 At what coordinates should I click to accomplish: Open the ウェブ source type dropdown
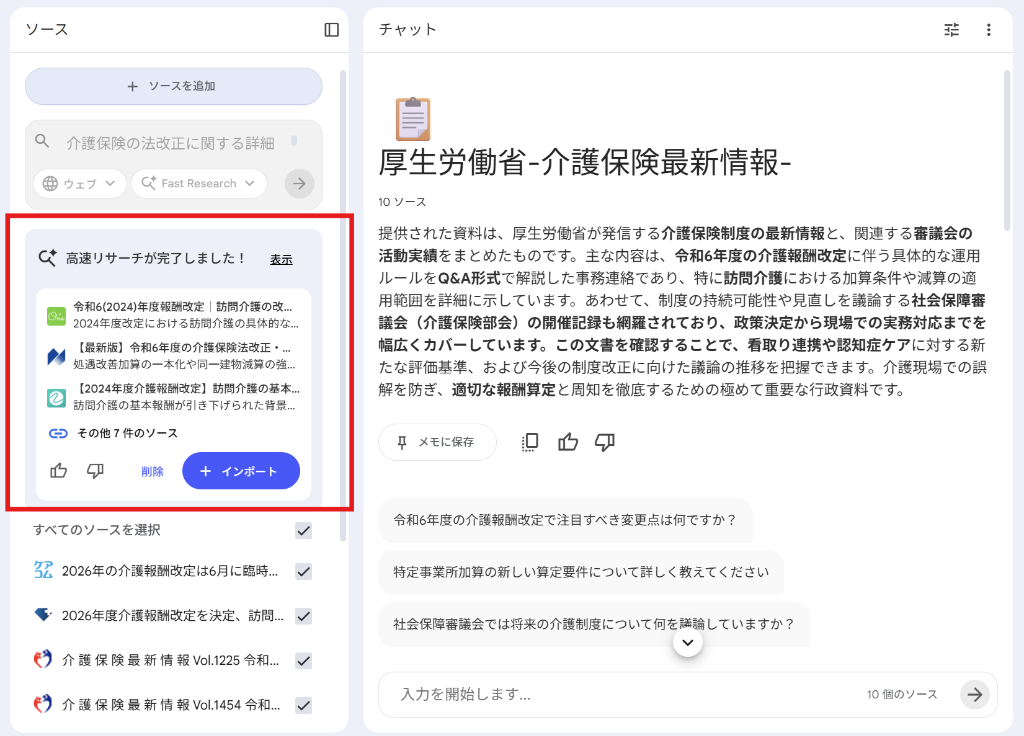coord(79,184)
